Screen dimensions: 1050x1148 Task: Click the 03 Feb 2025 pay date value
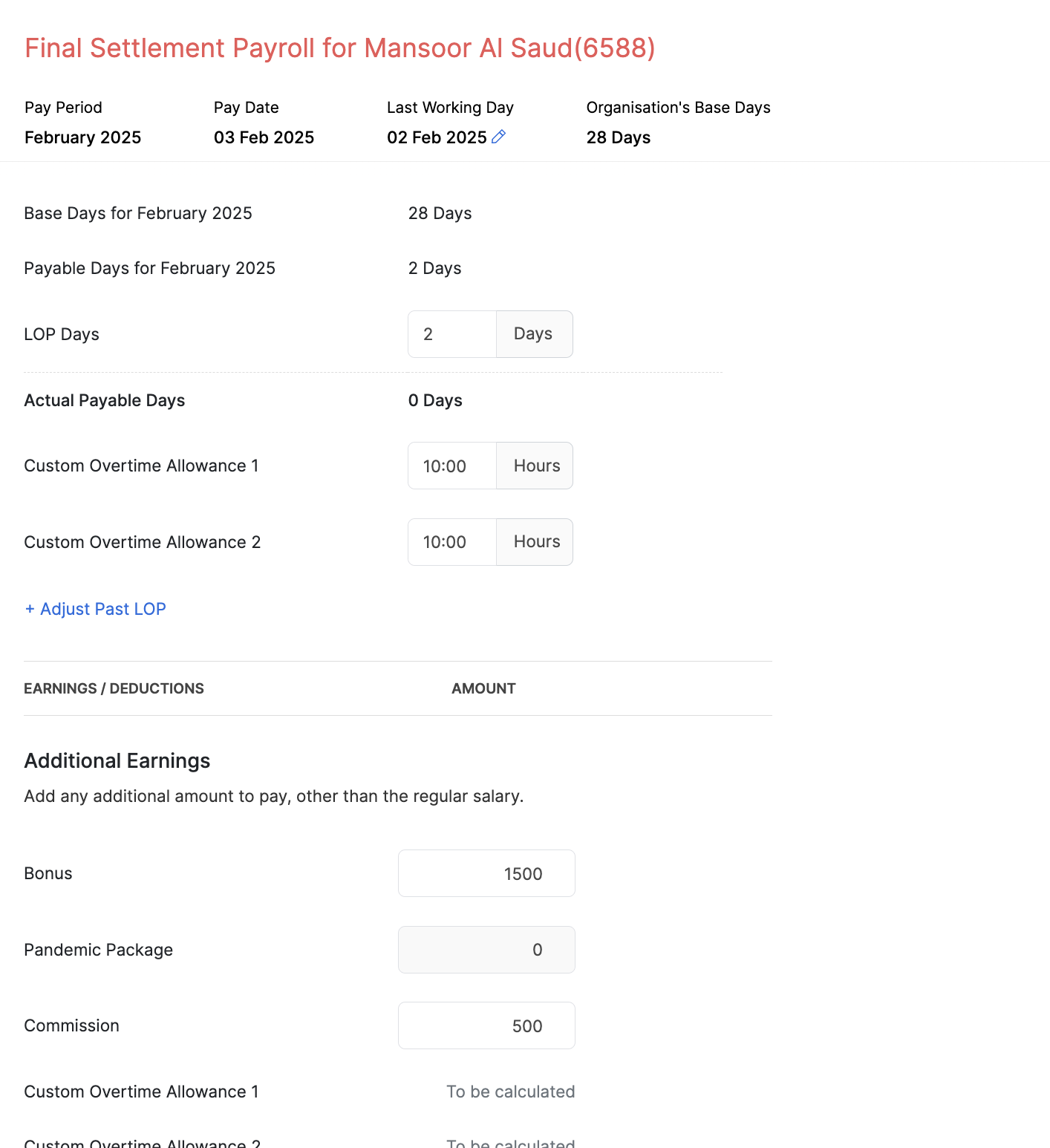tap(264, 137)
